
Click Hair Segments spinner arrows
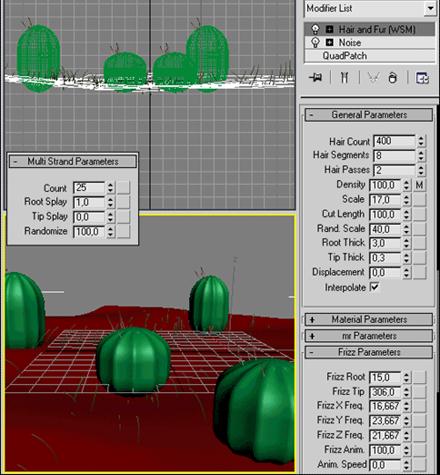tap(421, 155)
